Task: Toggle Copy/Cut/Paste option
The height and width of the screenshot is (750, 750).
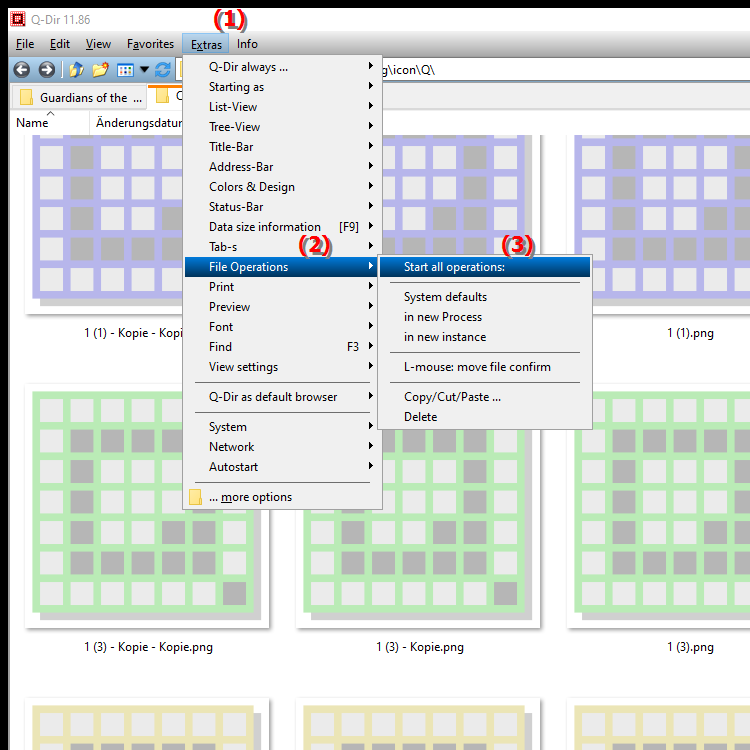Action: [x=485, y=397]
